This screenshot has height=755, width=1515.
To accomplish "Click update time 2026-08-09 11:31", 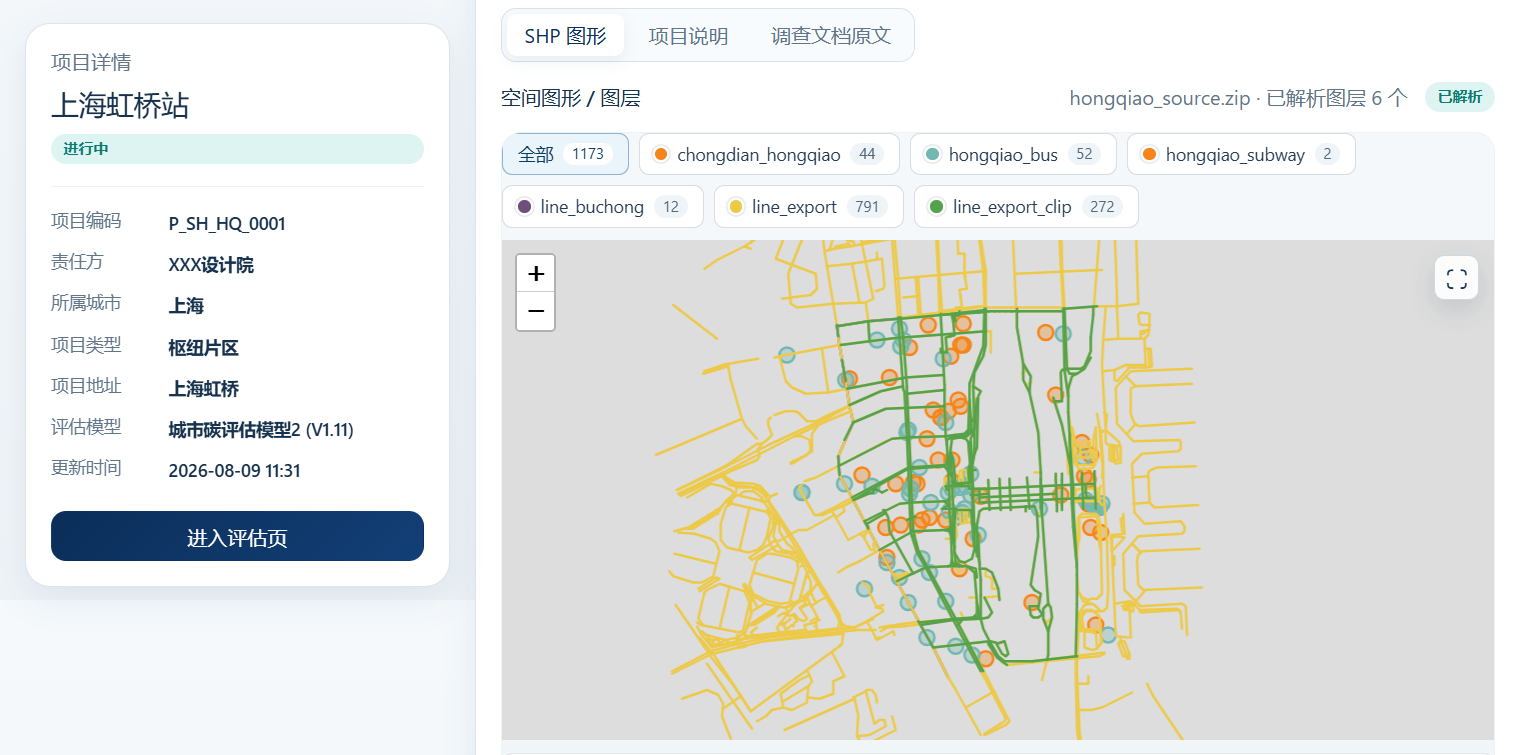I will [234, 471].
